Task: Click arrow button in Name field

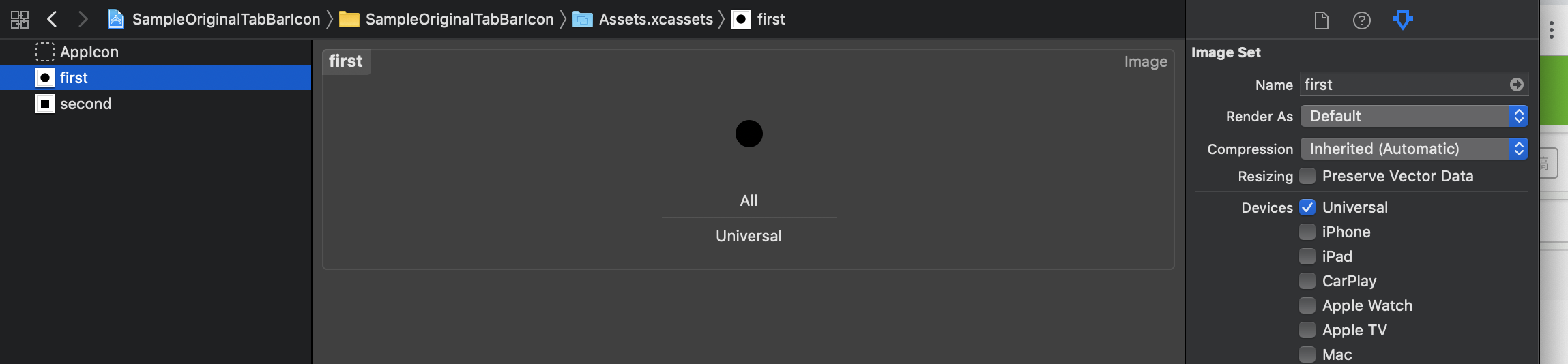Action: click(1516, 85)
